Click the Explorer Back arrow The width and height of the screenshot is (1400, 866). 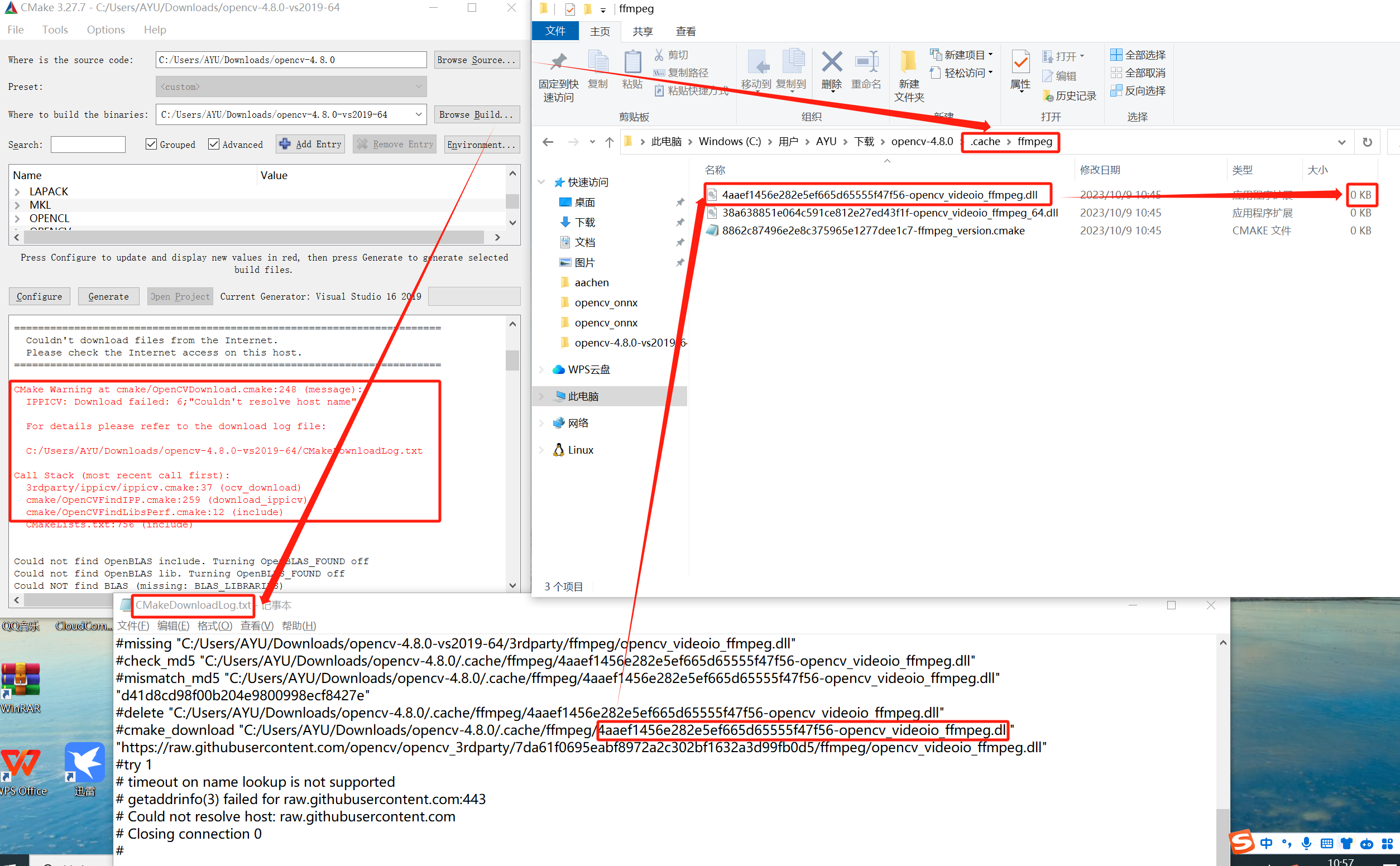tap(548, 142)
